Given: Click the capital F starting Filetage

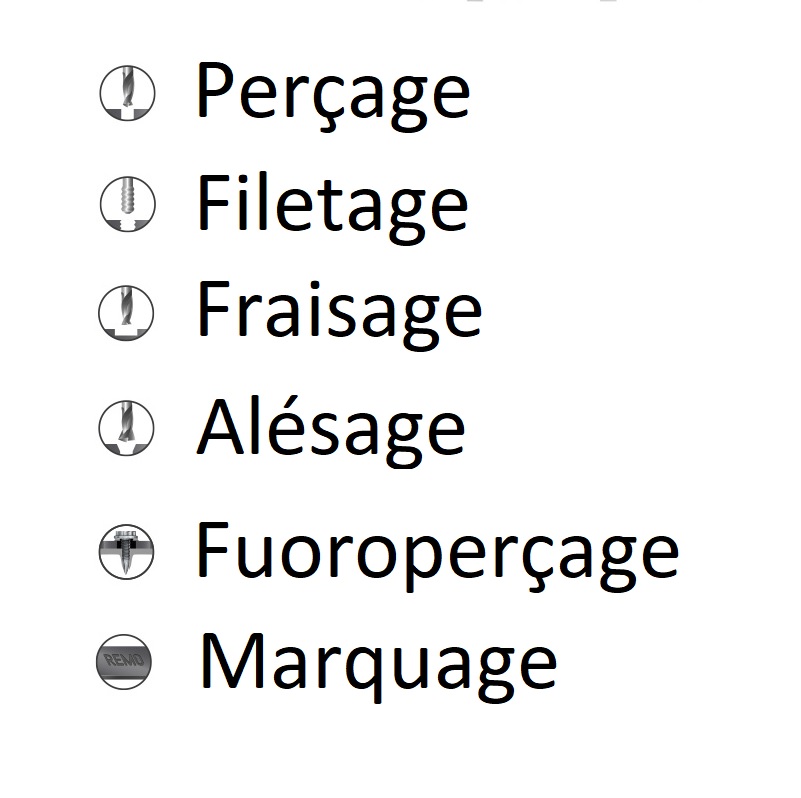Looking at the screenshot, I should coord(213,202).
